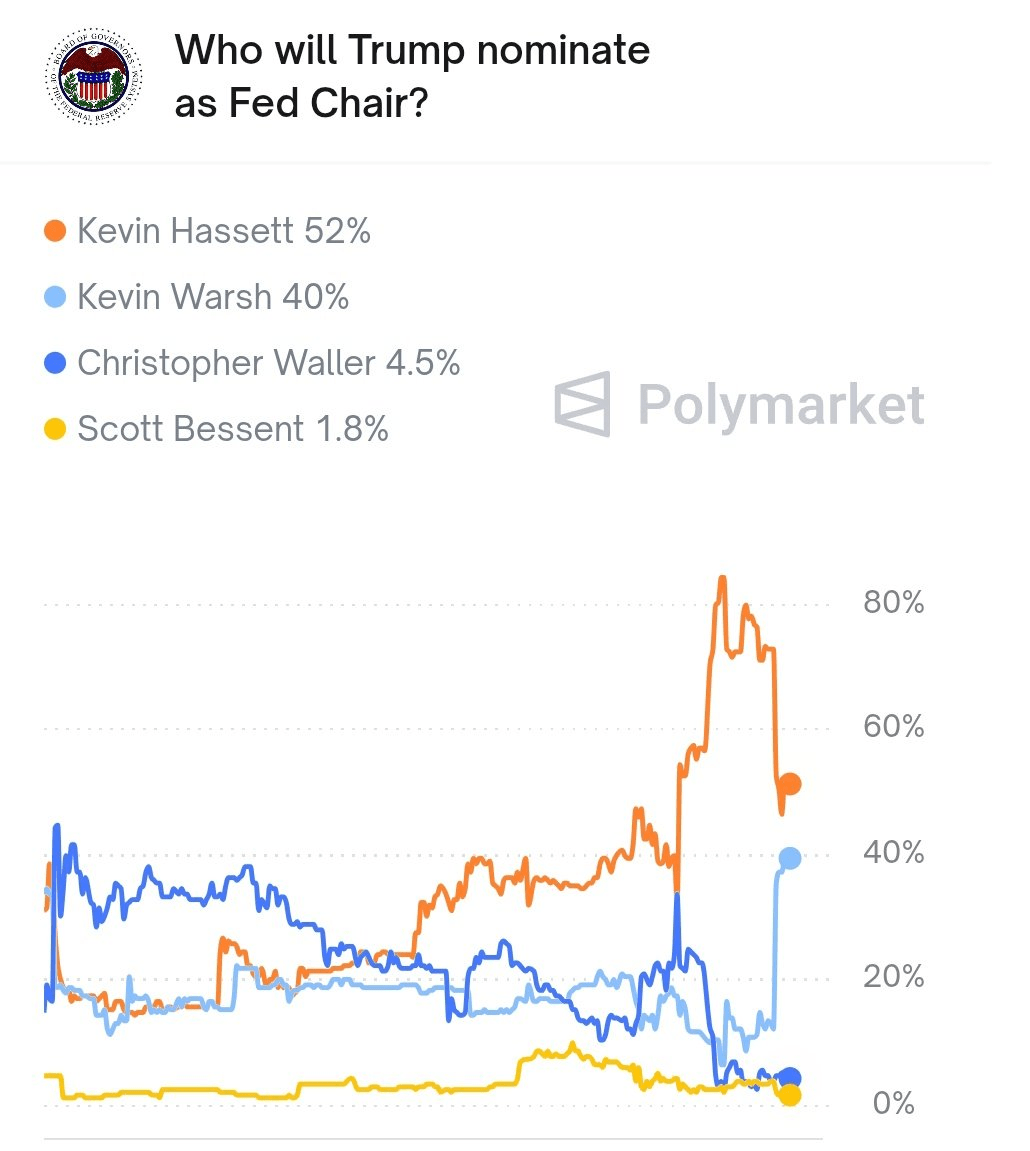Click the Polymarket logo icon

pos(582,404)
